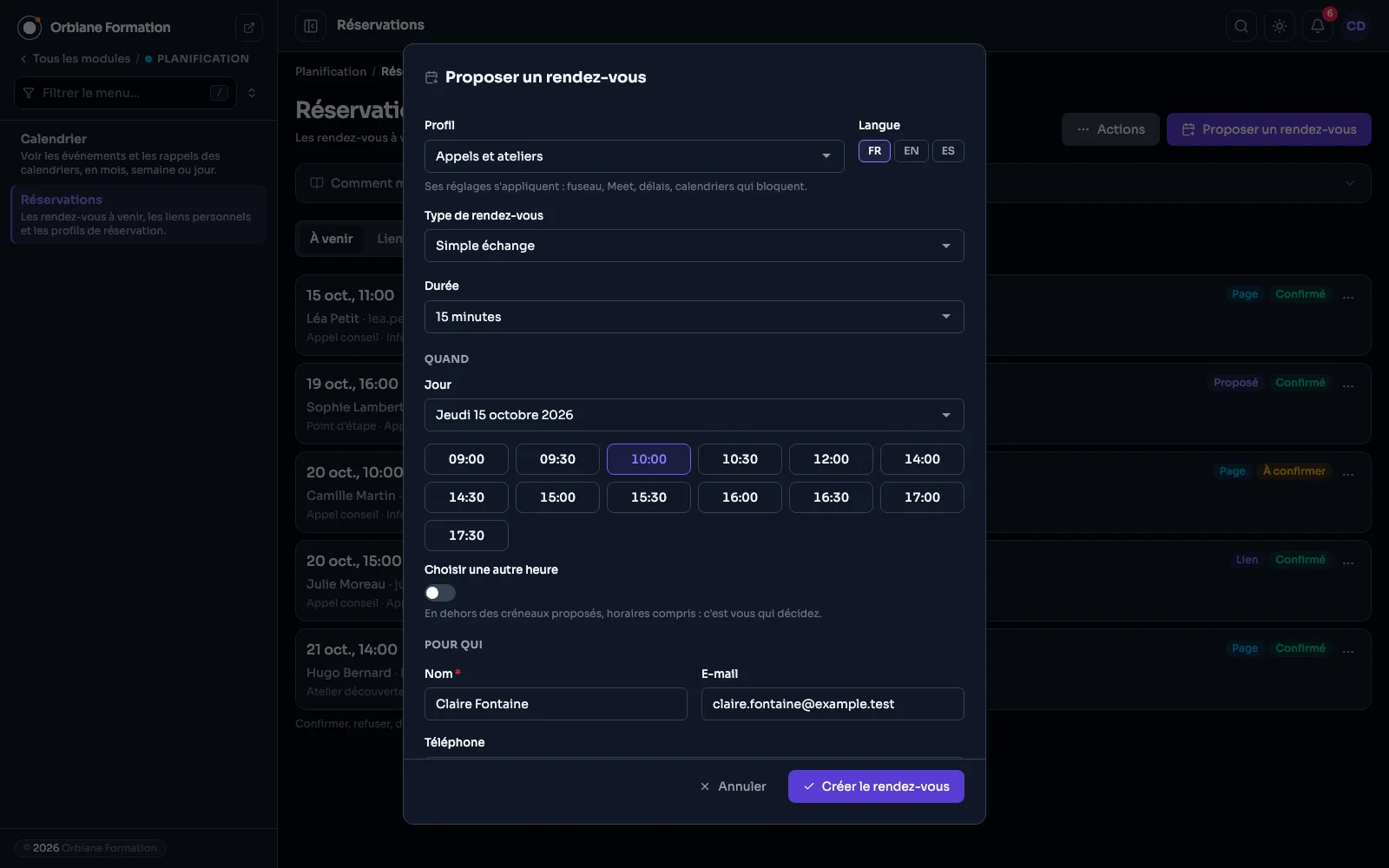Select EN language option
The width and height of the screenshot is (1389, 868).
[912, 151]
